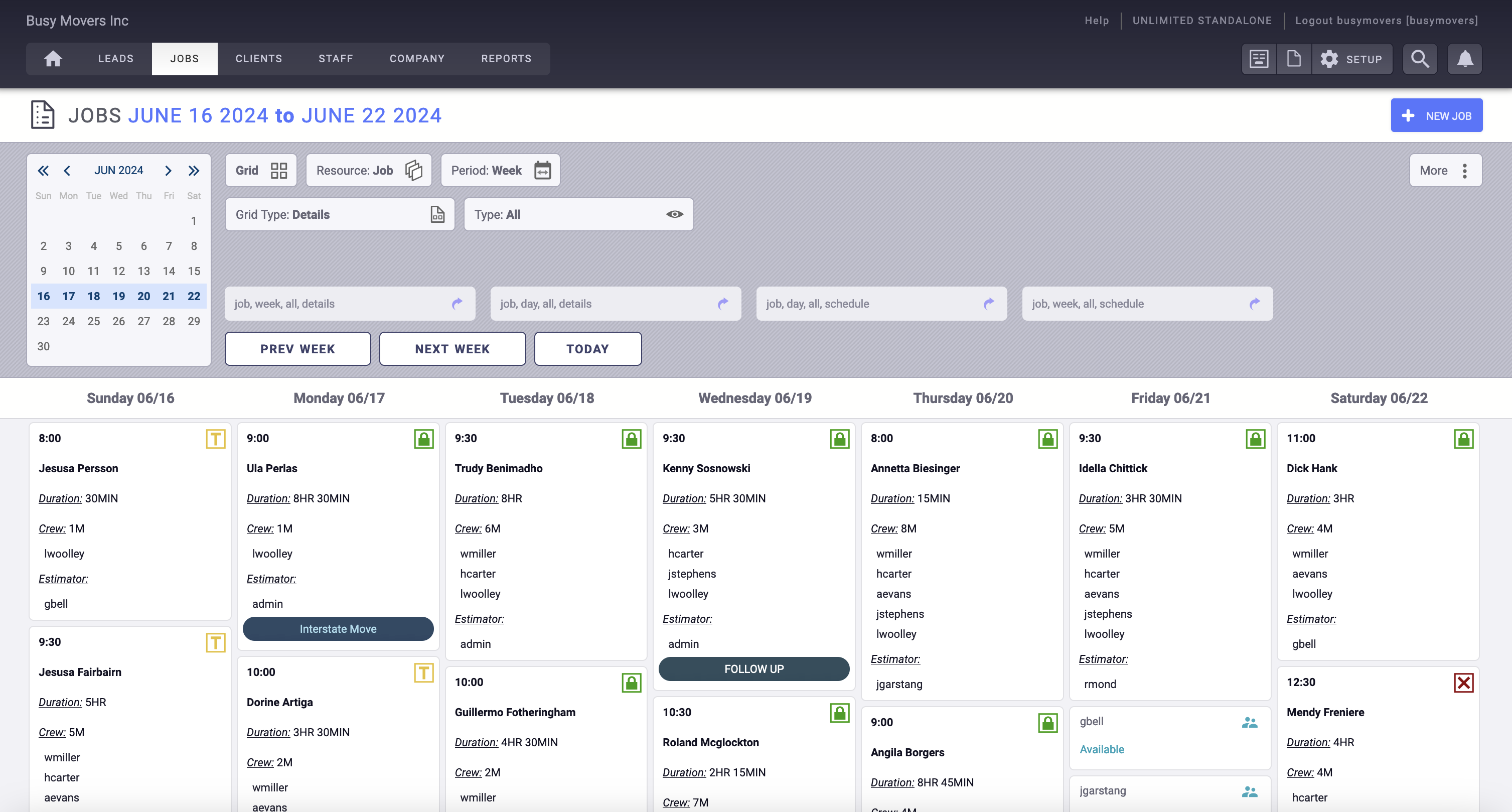Switch to the CLIENTS tab
Viewport: 1512px width, 812px height.
(260, 59)
